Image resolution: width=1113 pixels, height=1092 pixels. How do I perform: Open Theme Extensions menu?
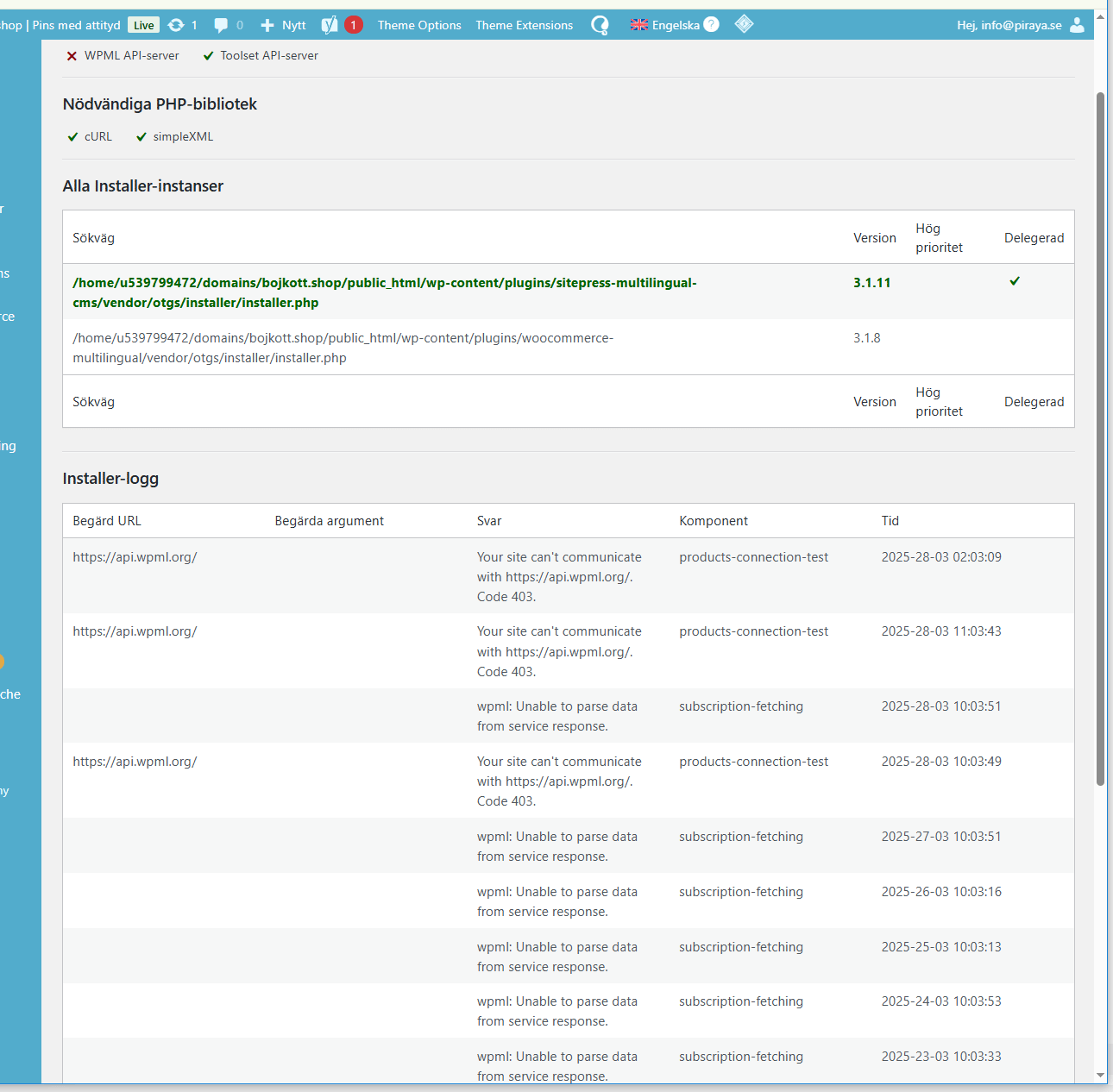524,25
